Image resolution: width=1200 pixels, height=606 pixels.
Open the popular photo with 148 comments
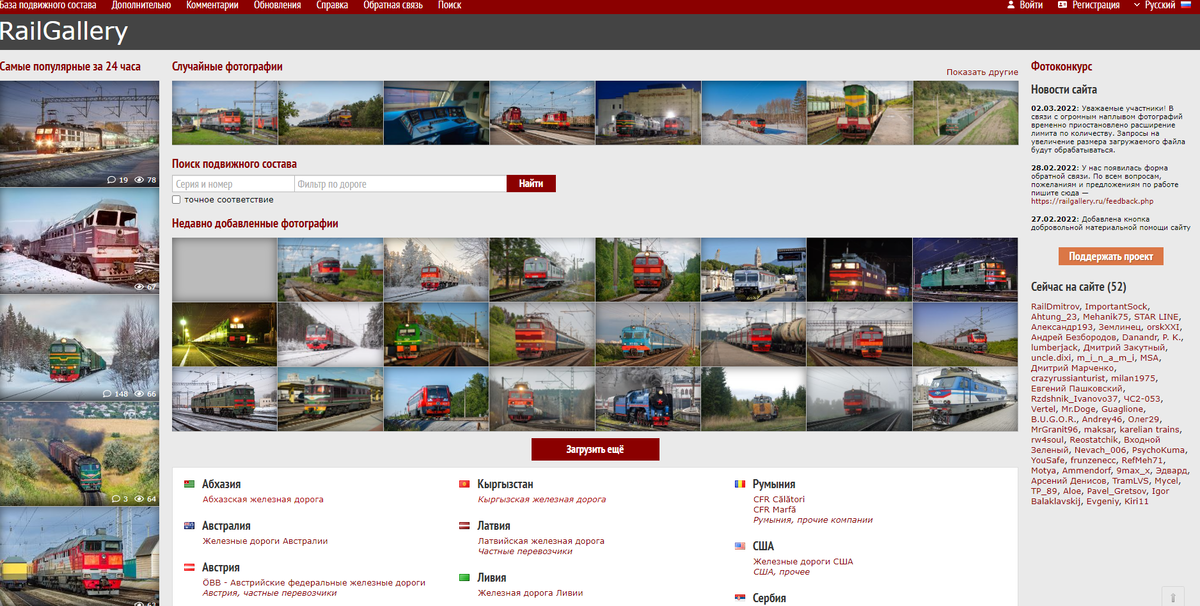pos(79,348)
